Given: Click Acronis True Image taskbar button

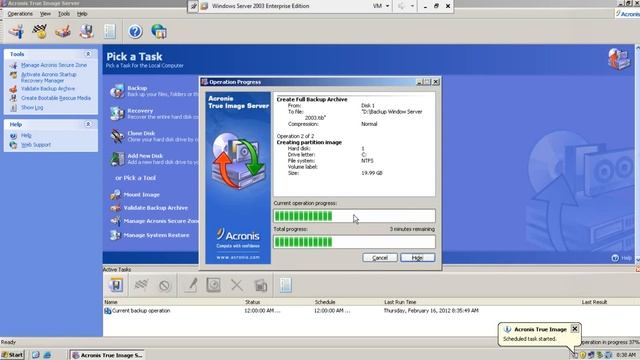Looking at the screenshot, I should [107, 356].
